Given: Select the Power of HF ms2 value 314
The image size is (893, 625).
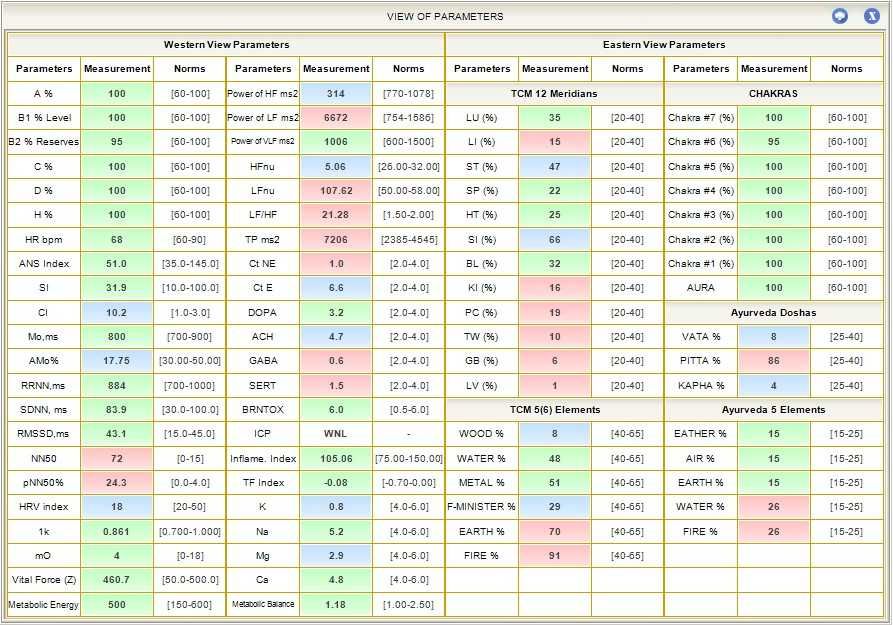Looking at the screenshot, I should (336, 93).
